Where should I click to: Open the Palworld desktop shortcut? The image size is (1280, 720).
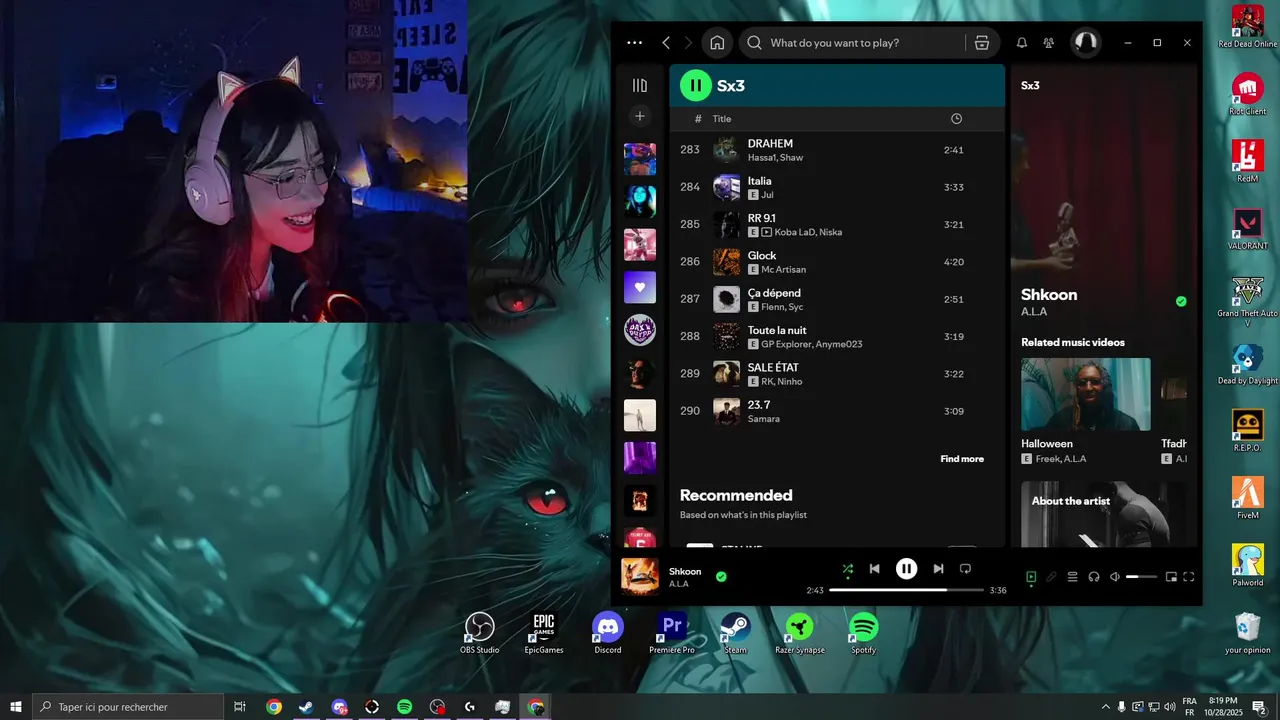point(1248,565)
